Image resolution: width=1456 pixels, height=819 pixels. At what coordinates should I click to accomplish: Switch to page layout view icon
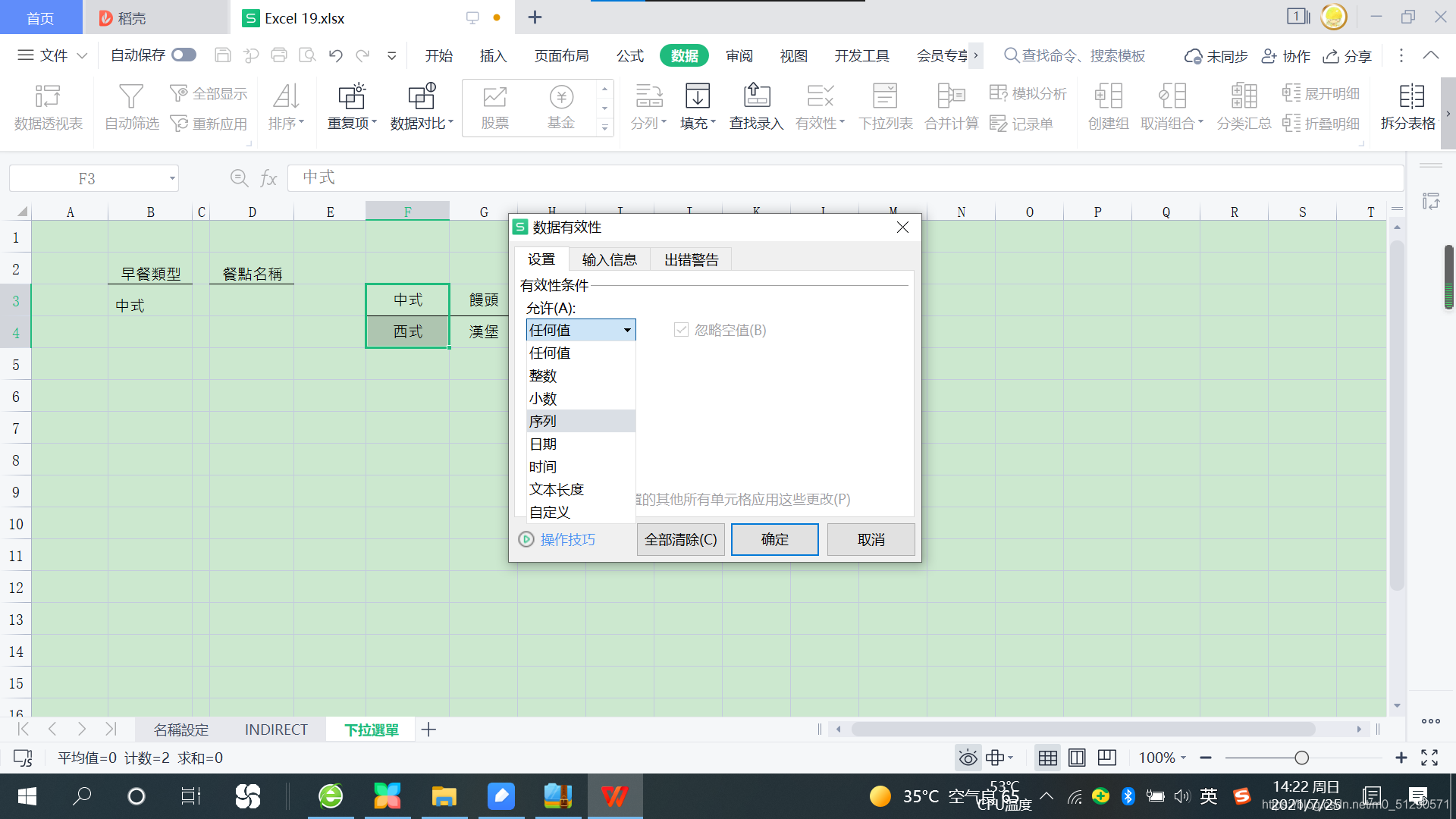[x=1077, y=758]
